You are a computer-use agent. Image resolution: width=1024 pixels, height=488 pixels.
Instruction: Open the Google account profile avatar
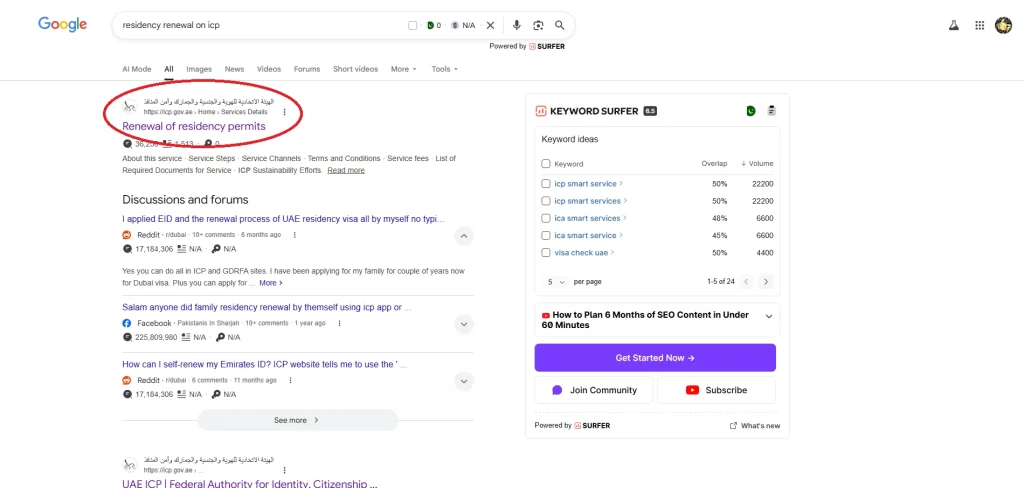(1003, 25)
